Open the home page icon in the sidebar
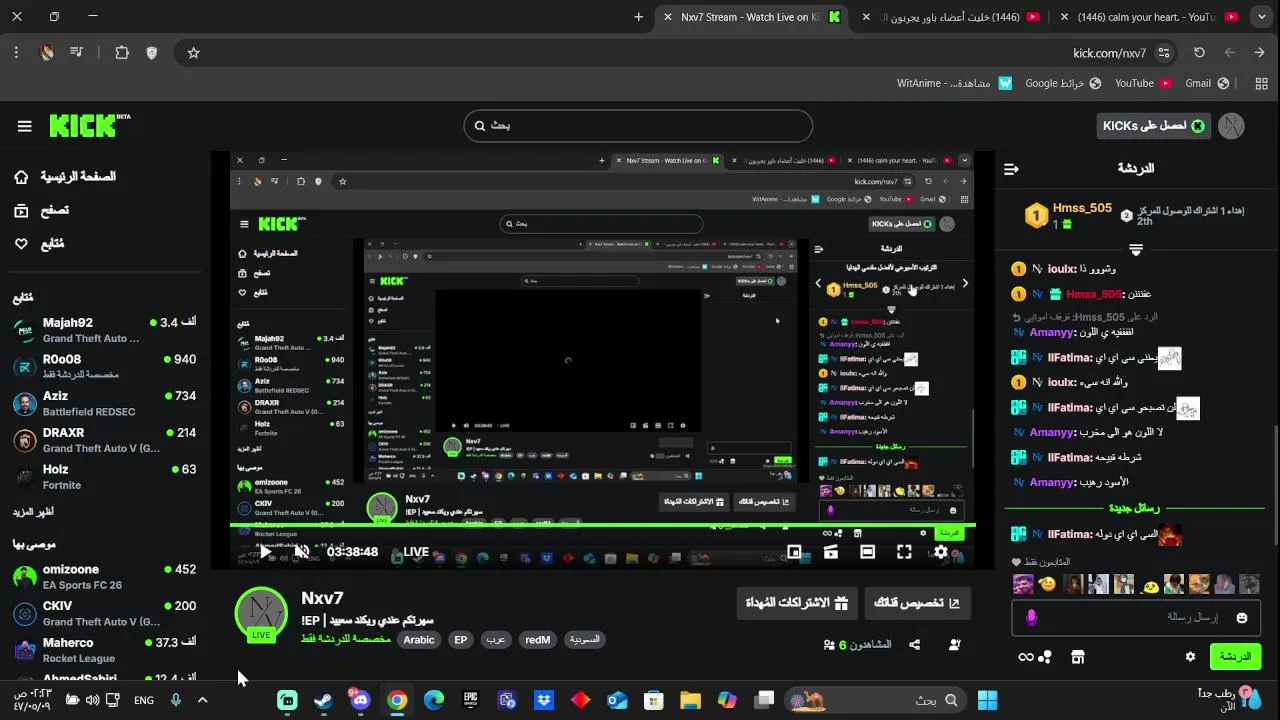The image size is (1280, 720). tap(21, 177)
